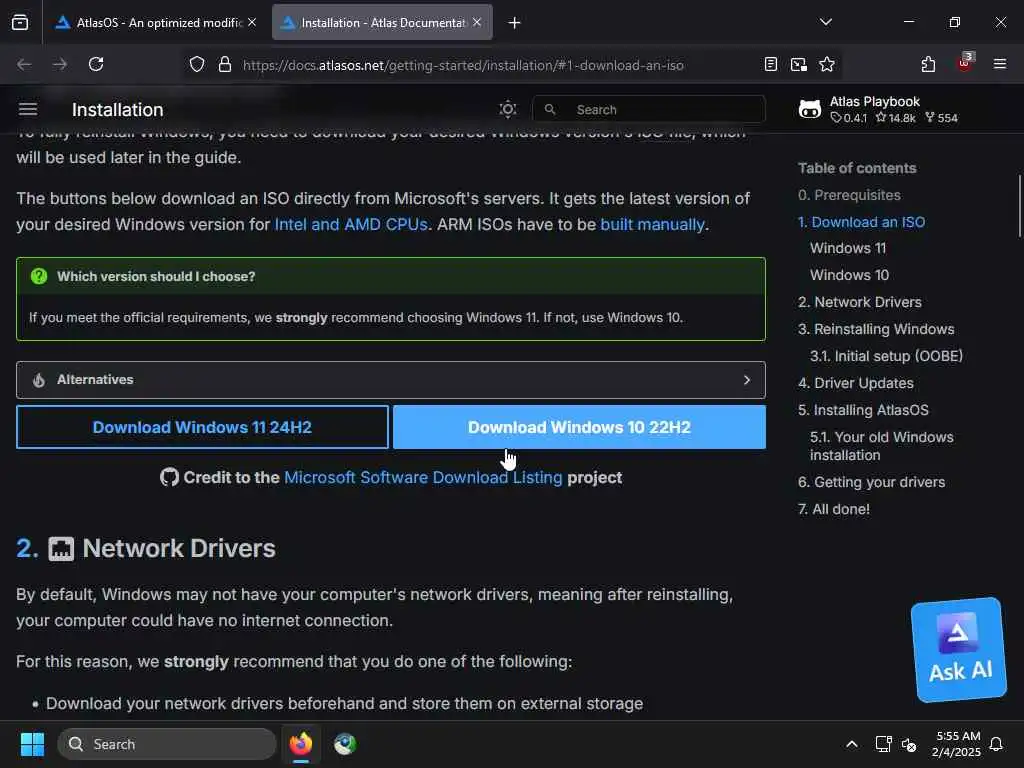Open the list all tabs dropdown
Screen dimensions: 1024x768
(826, 22)
